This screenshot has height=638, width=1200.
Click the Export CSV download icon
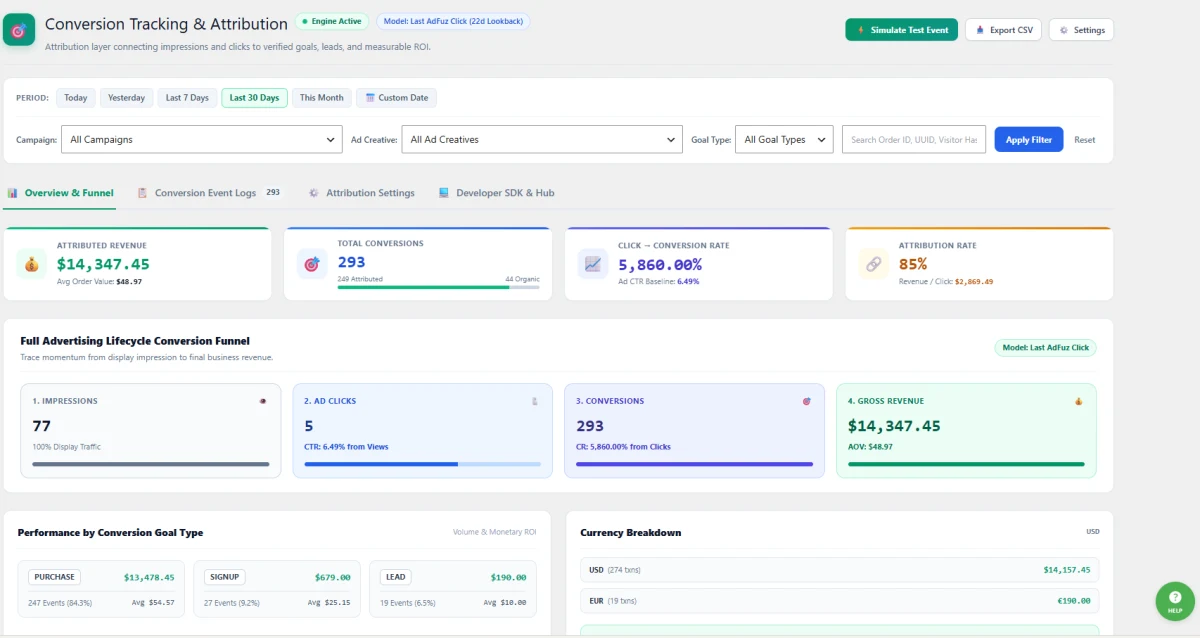(980, 30)
